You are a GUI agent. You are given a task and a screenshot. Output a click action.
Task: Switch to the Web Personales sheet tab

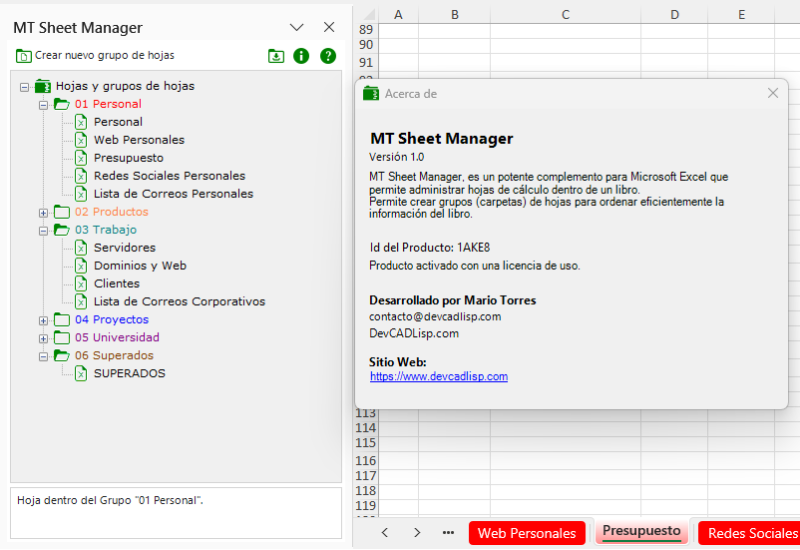527,533
